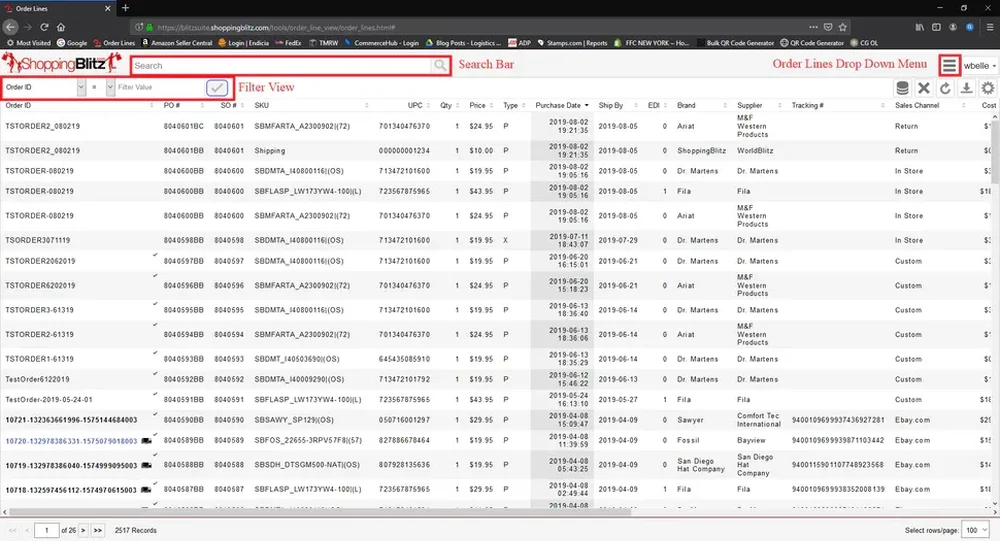Click the truck icon beside order 10720-132978386331

tap(146, 441)
